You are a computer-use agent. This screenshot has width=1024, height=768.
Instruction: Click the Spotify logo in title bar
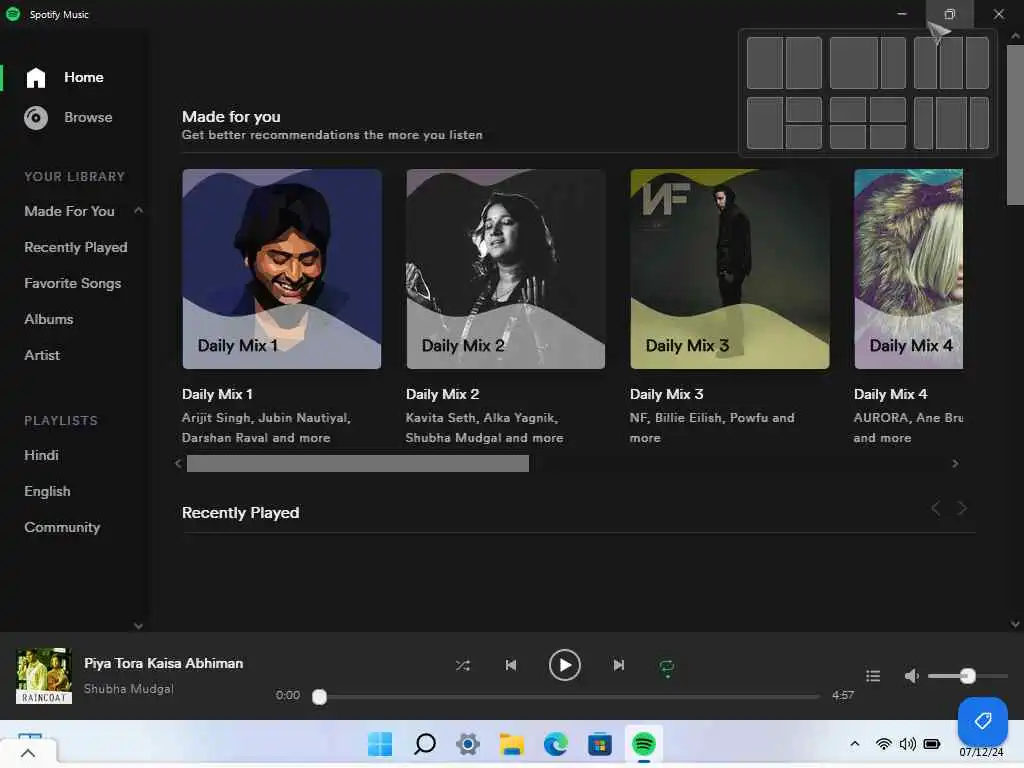(12, 14)
